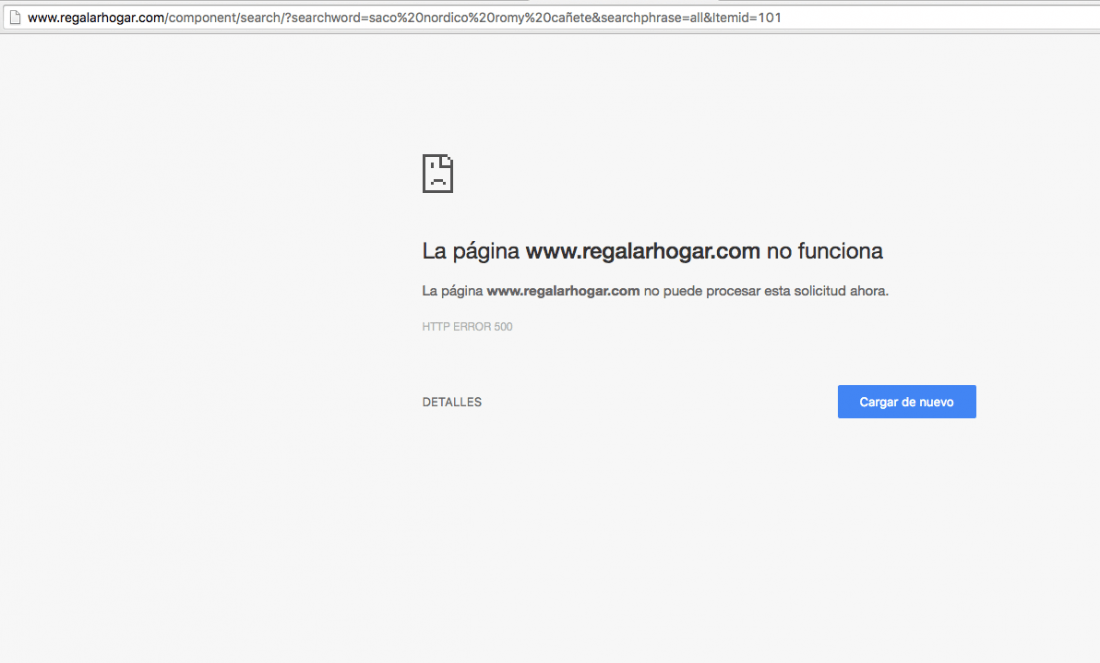Screen dimensions: 1100x663
Task: Click the sad page error icon
Action: pyautogui.click(x=438, y=173)
